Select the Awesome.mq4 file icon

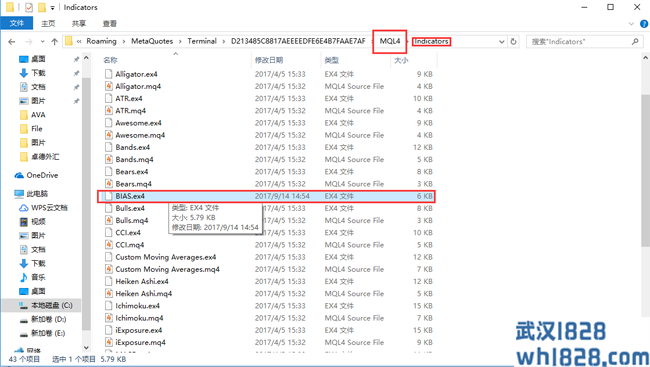108,135
